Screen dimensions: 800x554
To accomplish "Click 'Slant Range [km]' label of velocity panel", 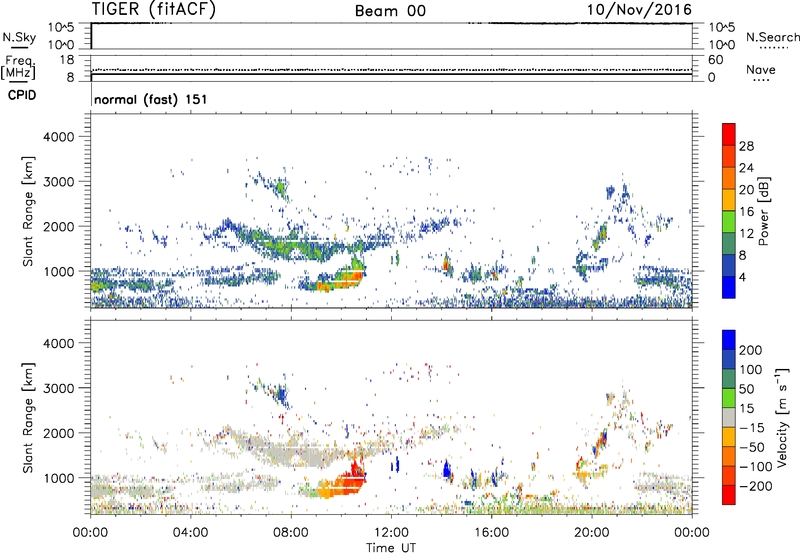I will pos(28,418).
